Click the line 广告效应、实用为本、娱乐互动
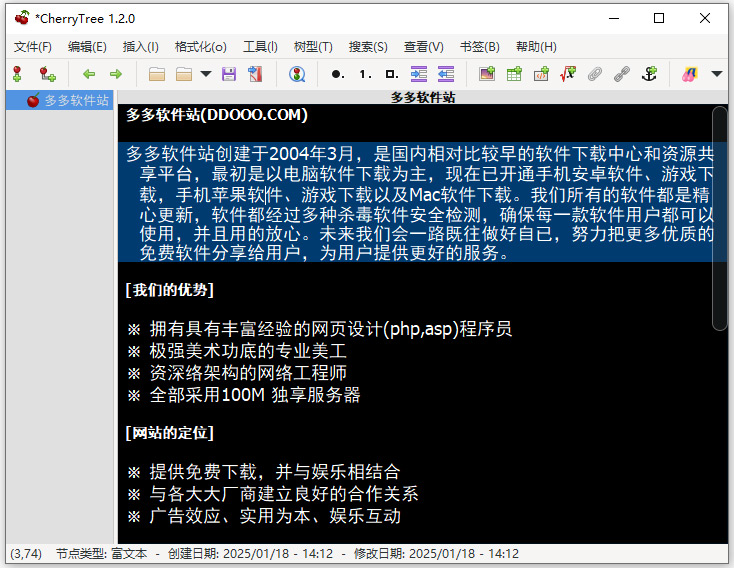Viewport: 734px width, 568px height. (264, 516)
